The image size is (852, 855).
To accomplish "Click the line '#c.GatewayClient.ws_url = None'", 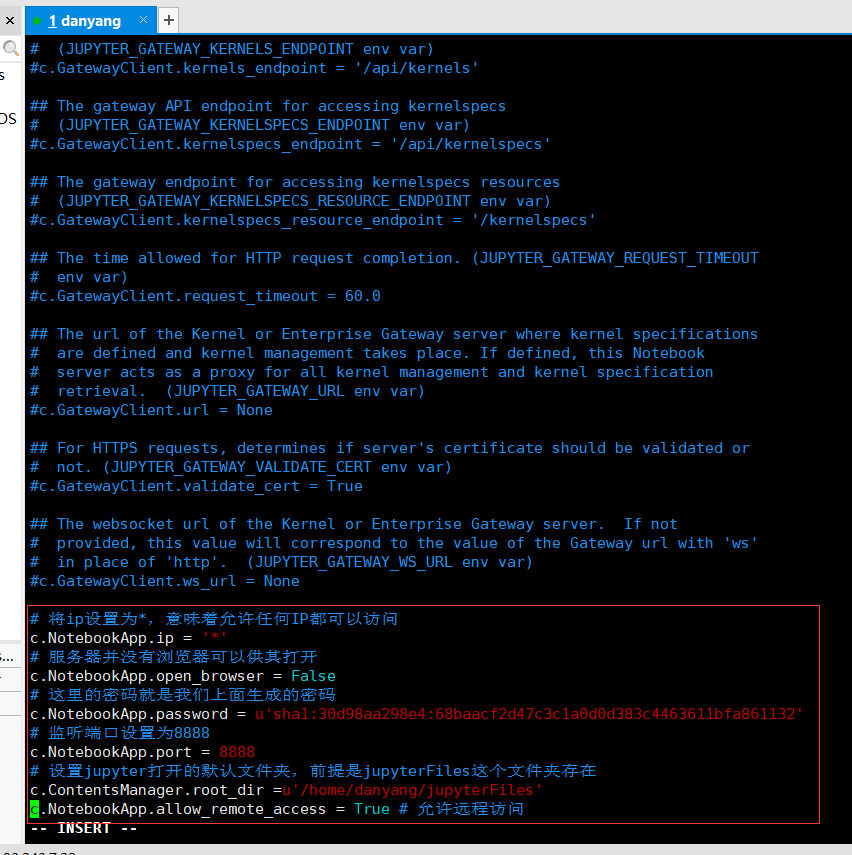I will (x=165, y=581).
